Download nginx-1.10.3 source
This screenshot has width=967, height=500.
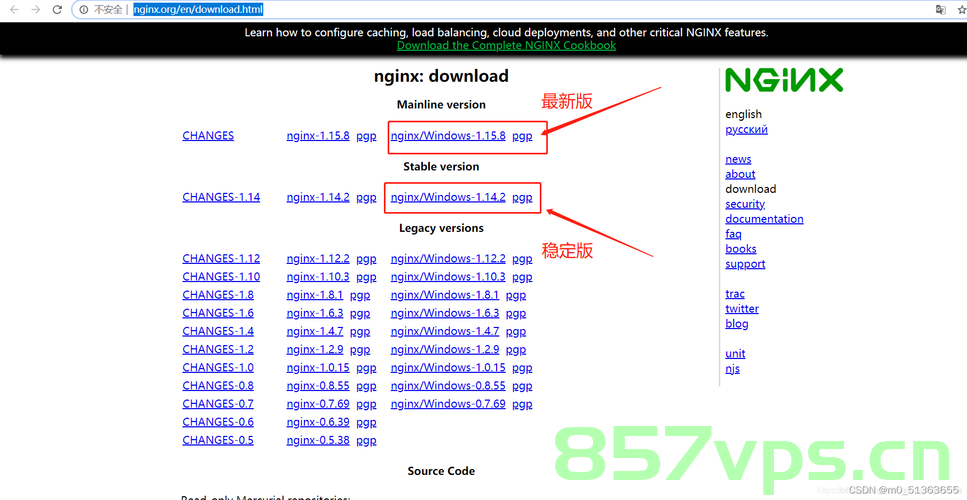point(318,277)
